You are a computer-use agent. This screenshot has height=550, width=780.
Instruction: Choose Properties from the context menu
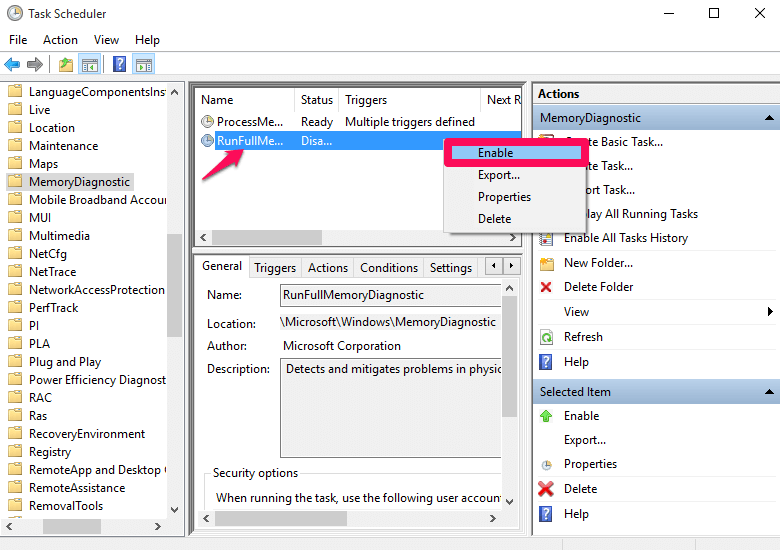(513, 197)
